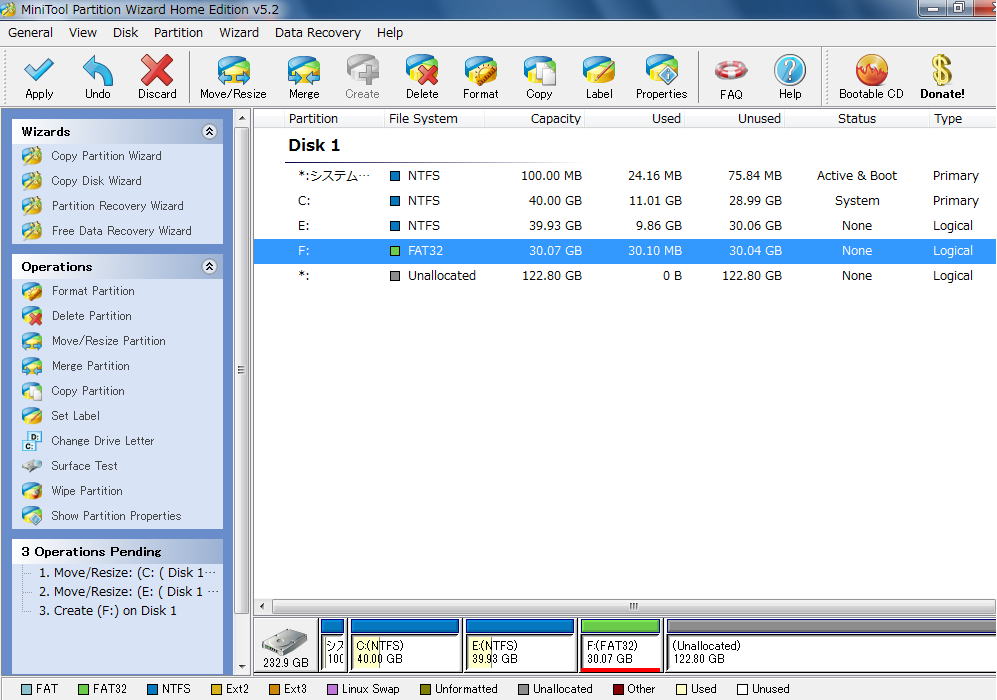Open the View menu
The height and width of the screenshot is (700, 997).
[83, 32]
